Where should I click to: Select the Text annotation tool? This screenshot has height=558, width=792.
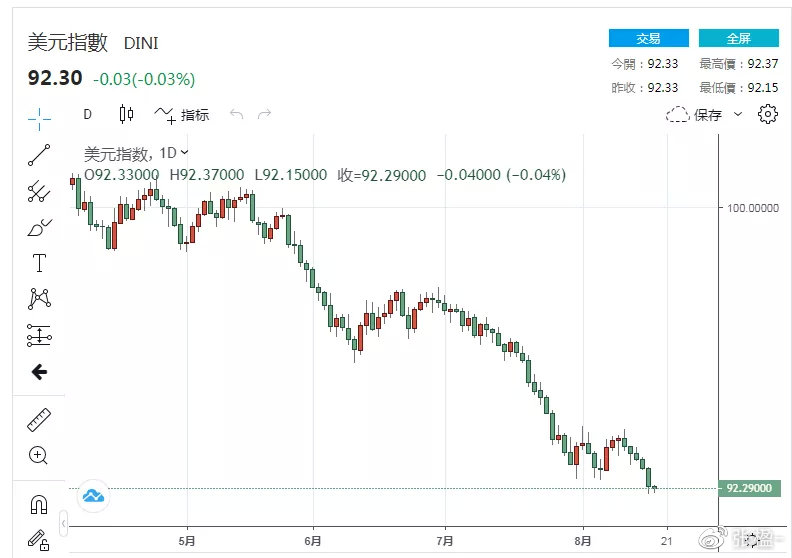point(39,263)
